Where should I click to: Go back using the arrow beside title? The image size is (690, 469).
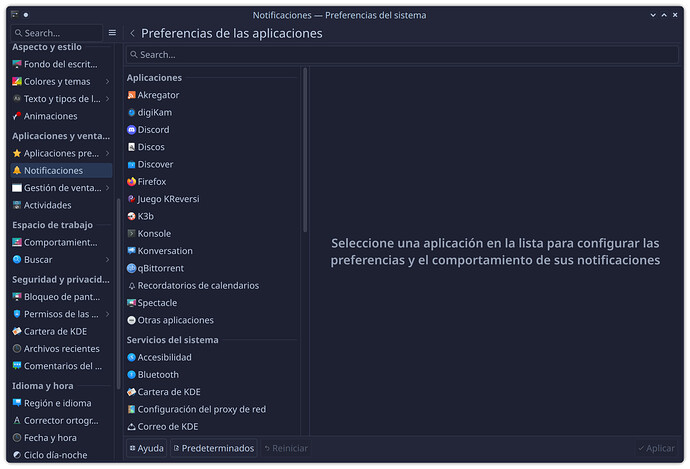click(x=133, y=33)
